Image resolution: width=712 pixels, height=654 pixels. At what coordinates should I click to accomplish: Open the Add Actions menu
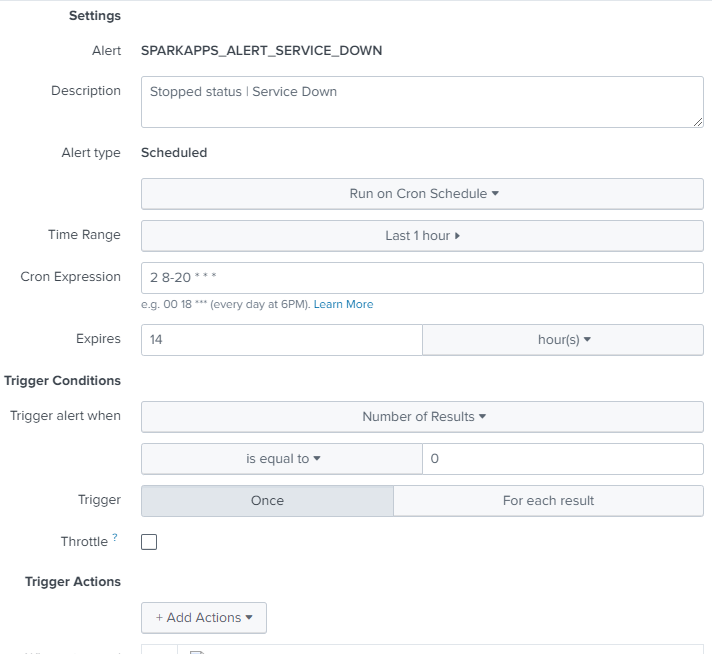click(204, 618)
